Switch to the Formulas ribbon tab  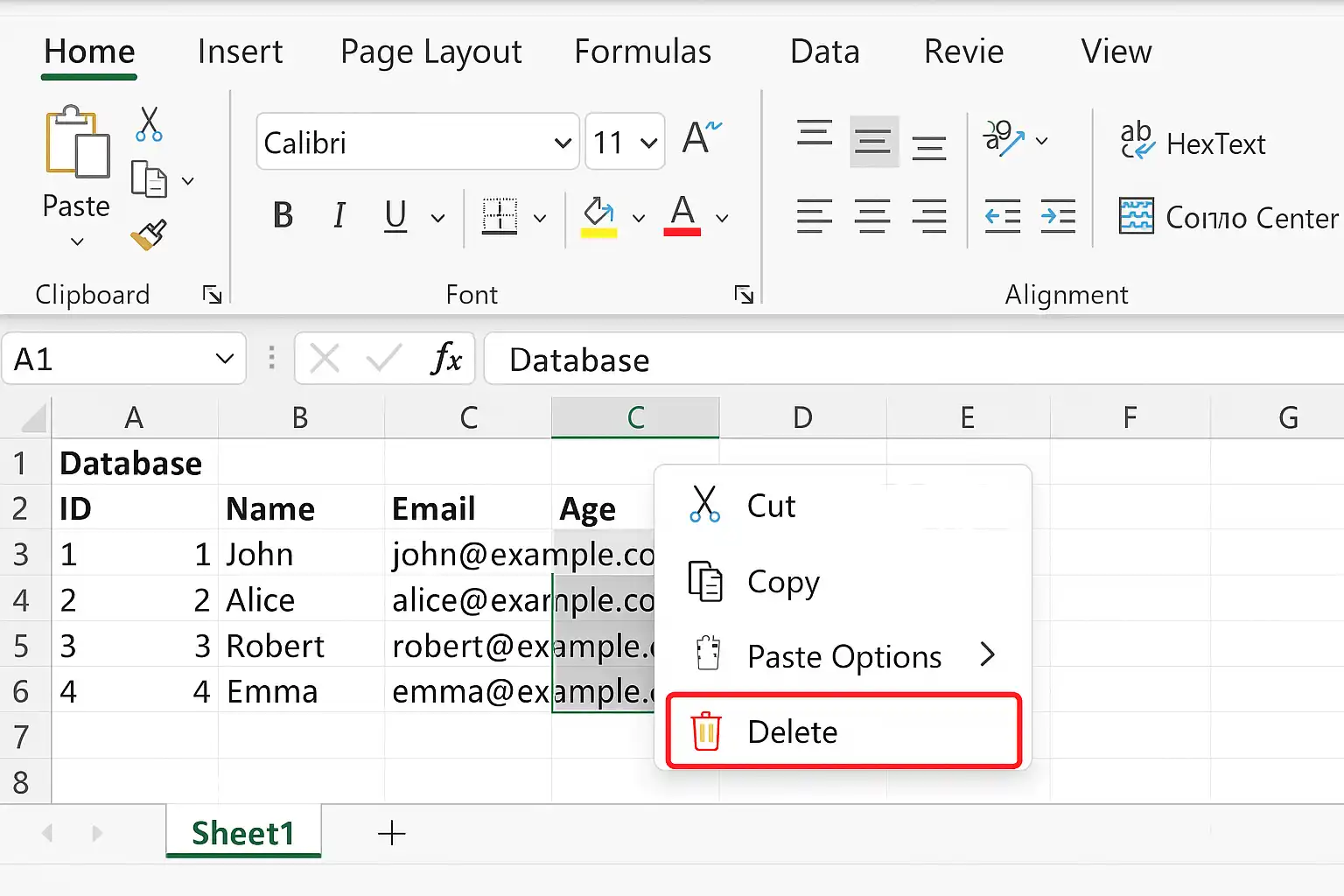pyautogui.click(x=642, y=52)
